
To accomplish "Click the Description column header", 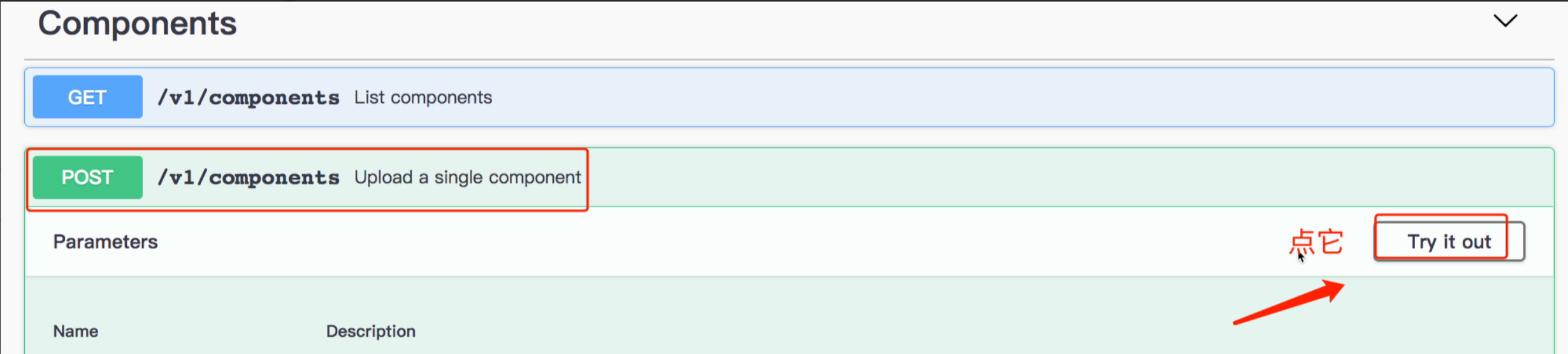I will pyautogui.click(x=370, y=331).
